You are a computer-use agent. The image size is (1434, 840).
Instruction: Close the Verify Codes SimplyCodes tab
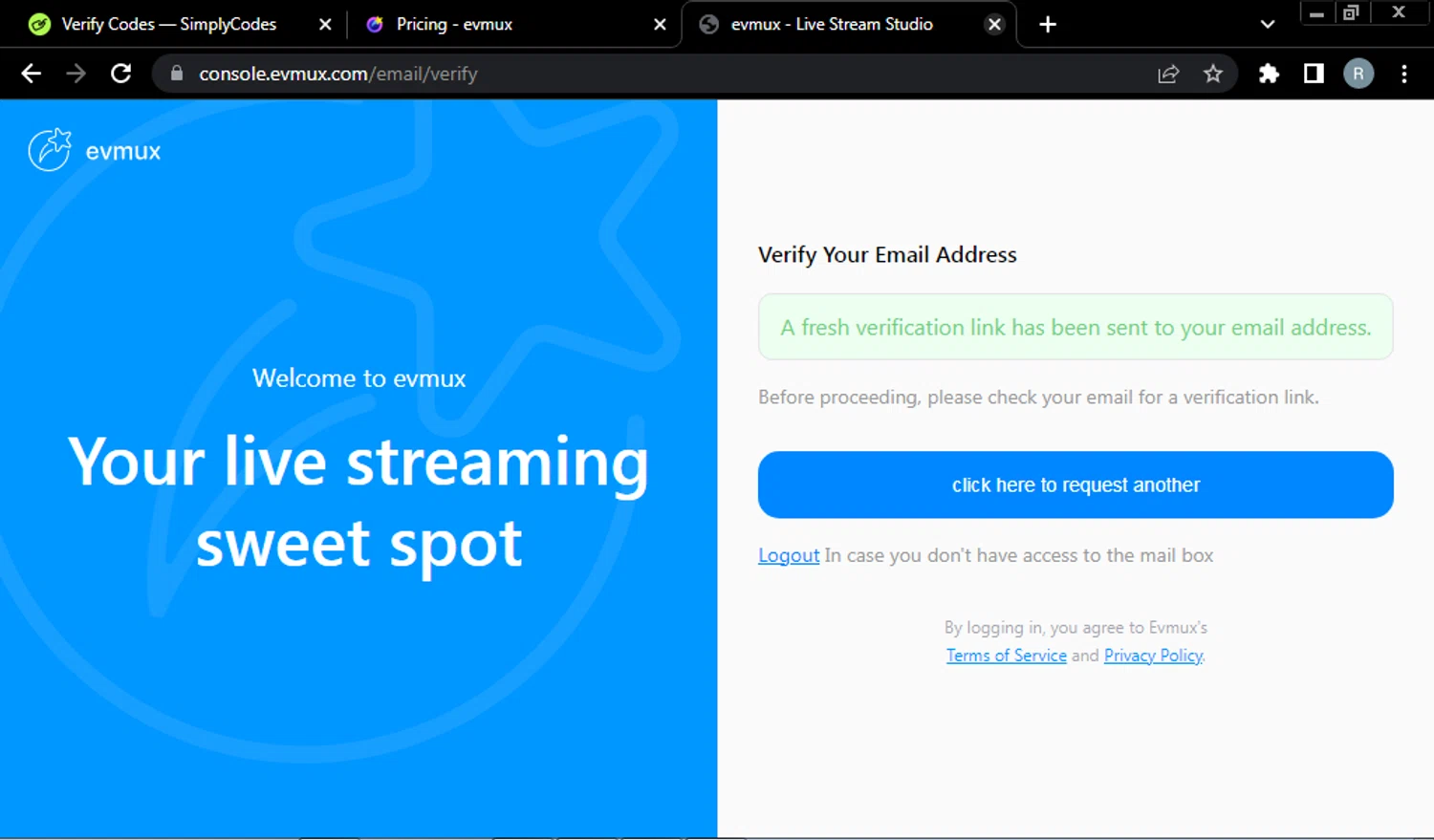325,25
